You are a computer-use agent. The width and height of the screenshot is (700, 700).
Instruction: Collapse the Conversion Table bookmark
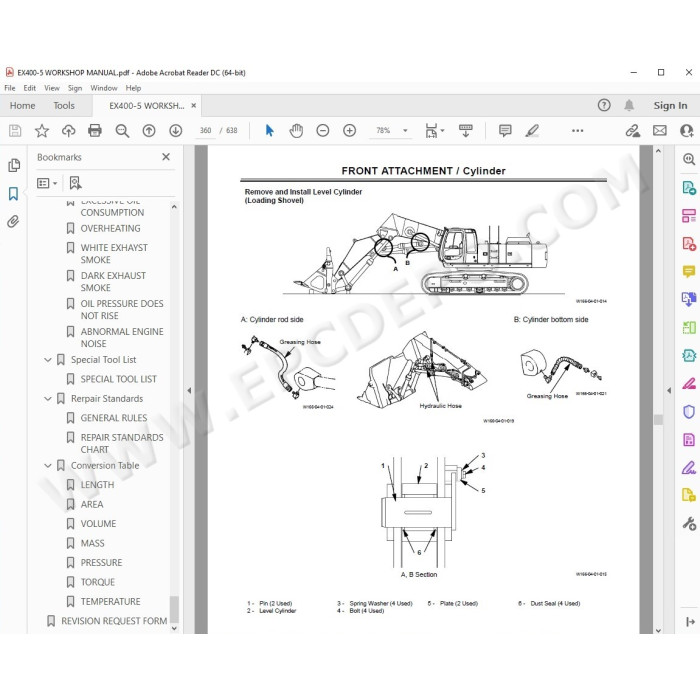(x=48, y=466)
